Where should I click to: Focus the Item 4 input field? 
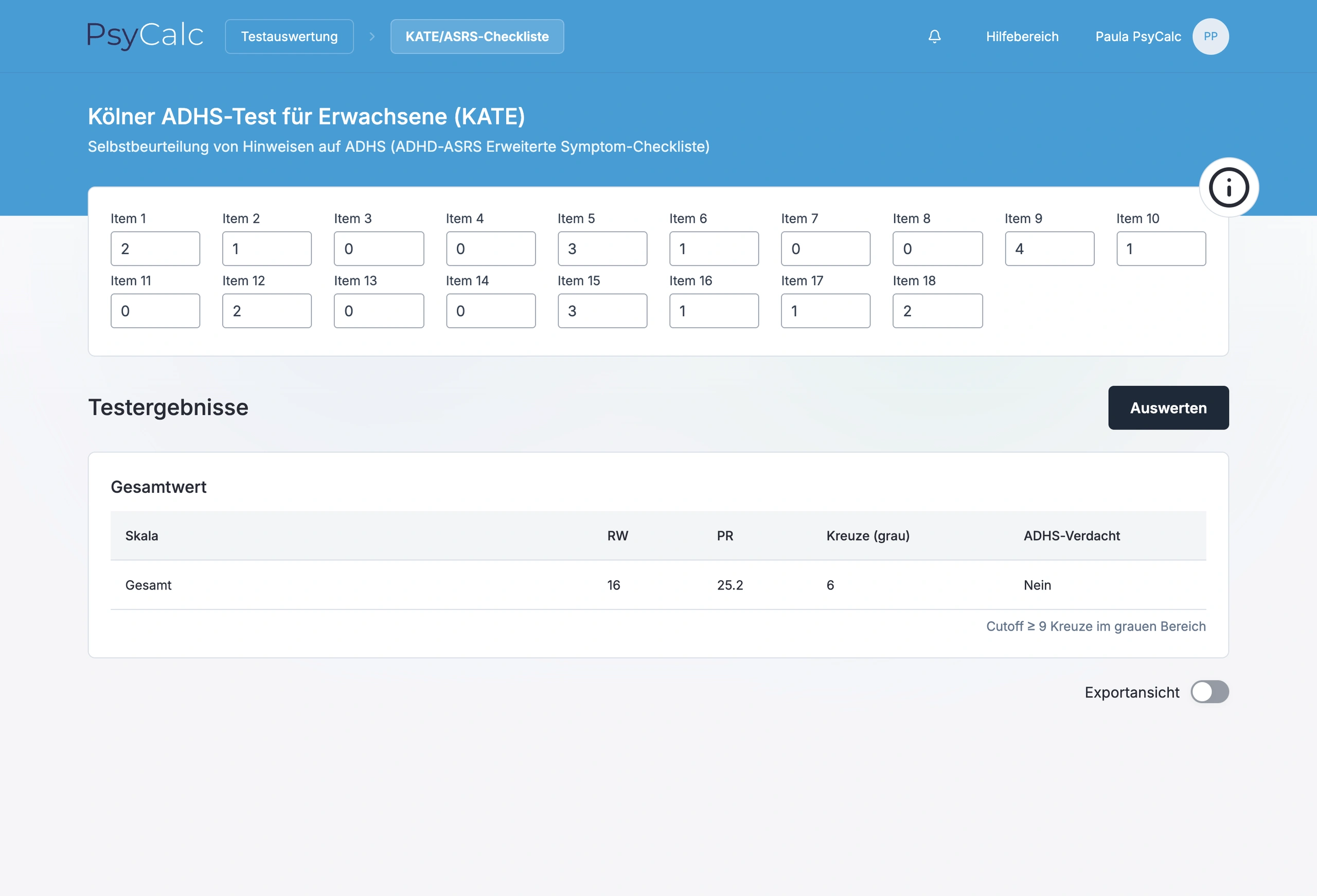[x=491, y=248]
